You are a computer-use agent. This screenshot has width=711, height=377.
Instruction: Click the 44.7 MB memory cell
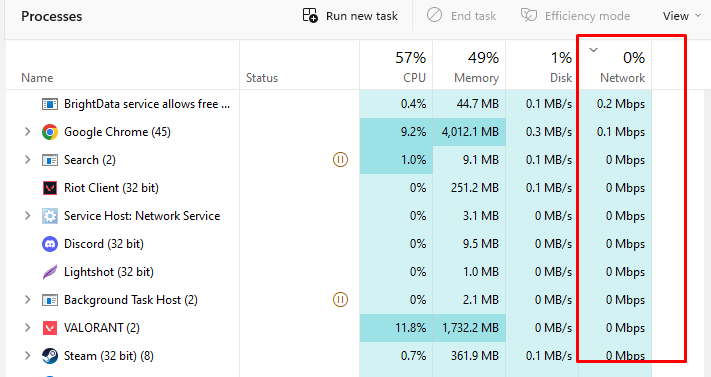(x=469, y=104)
